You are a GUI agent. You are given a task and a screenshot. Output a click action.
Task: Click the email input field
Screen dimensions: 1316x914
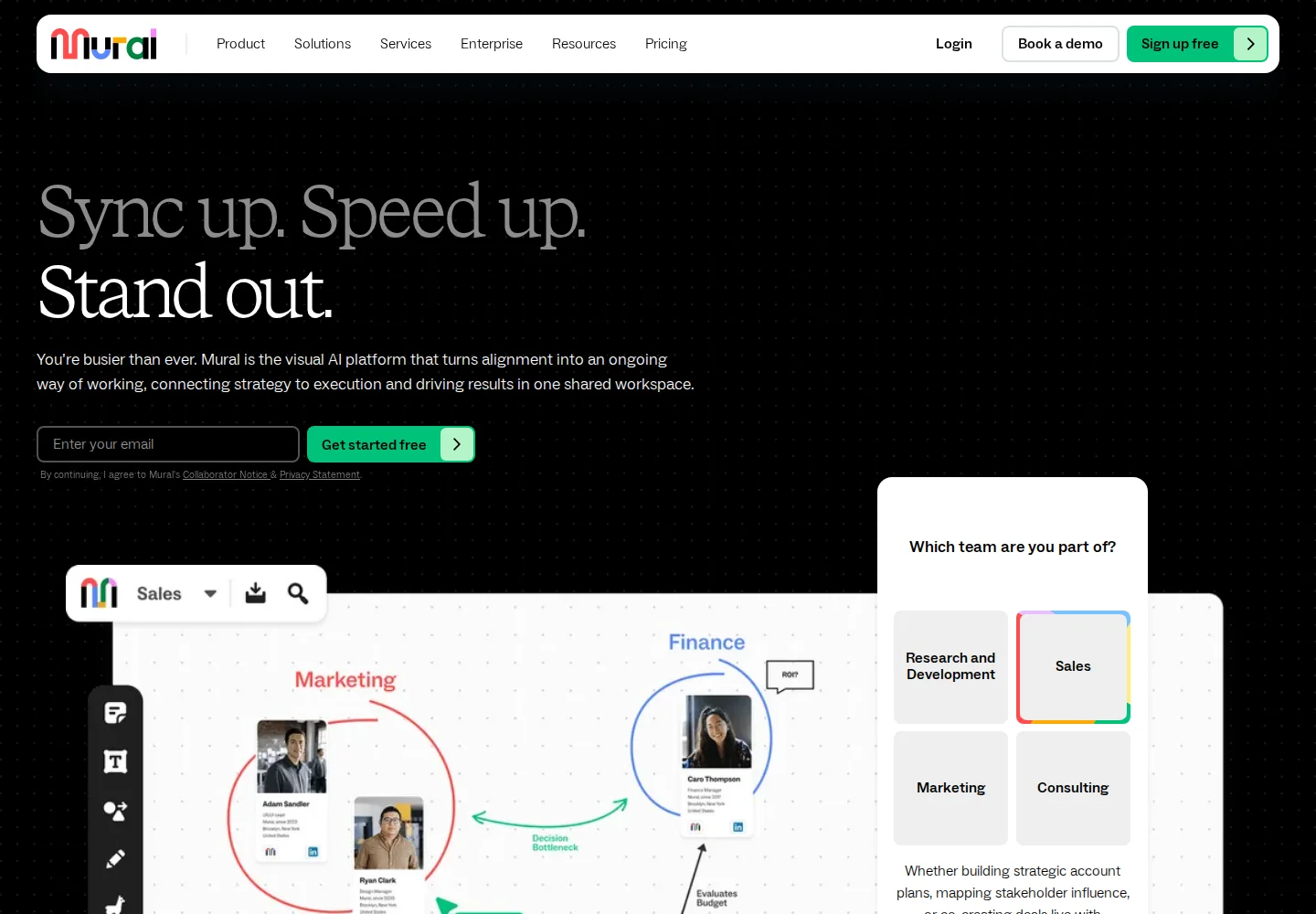click(x=168, y=444)
